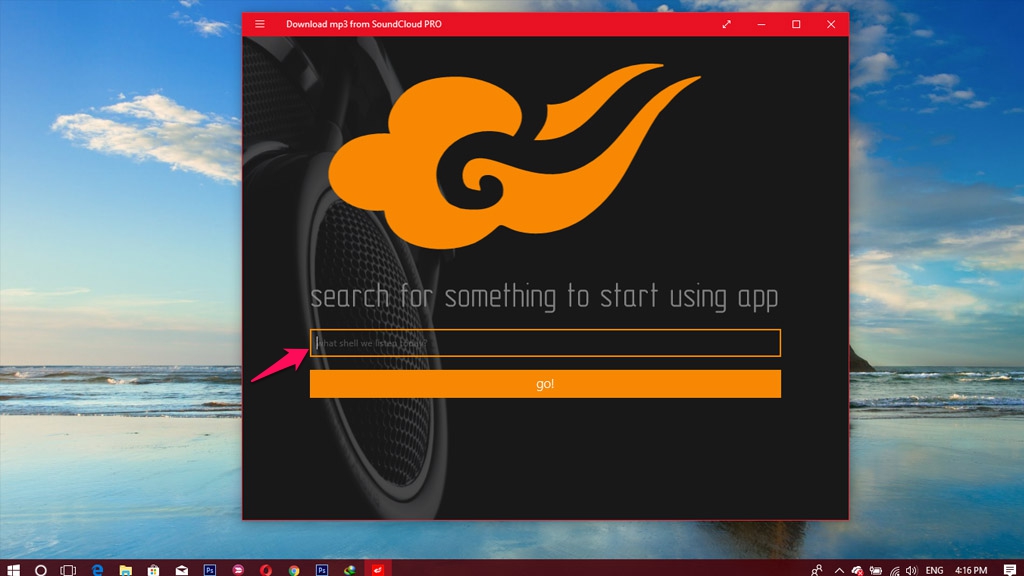
Task: Maximize the SoundCloud downloader window
Action: 796,24
